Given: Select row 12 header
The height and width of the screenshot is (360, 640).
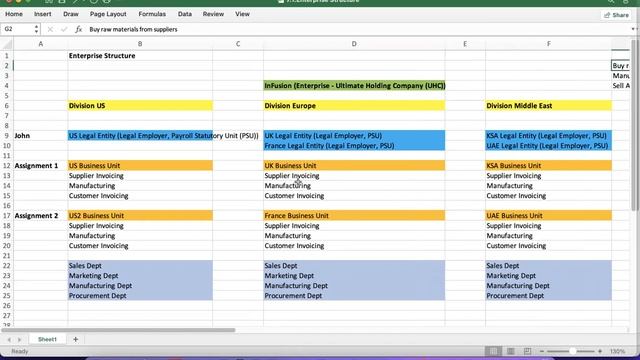Looking at the screenshot, I should pyautogui.click(x=7, y=166).
